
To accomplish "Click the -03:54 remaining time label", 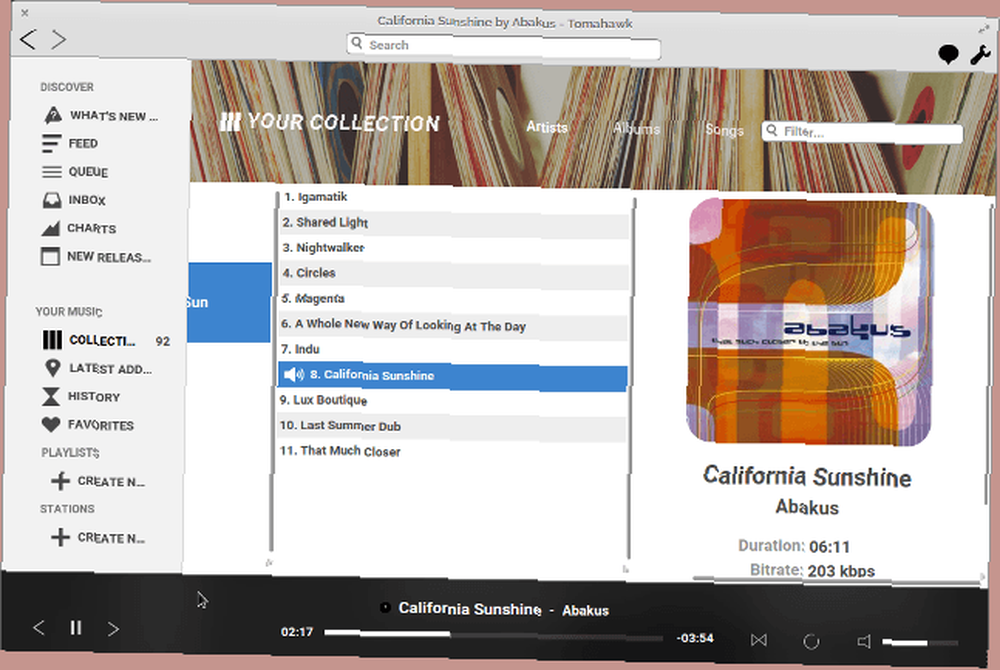I will 695,638.
